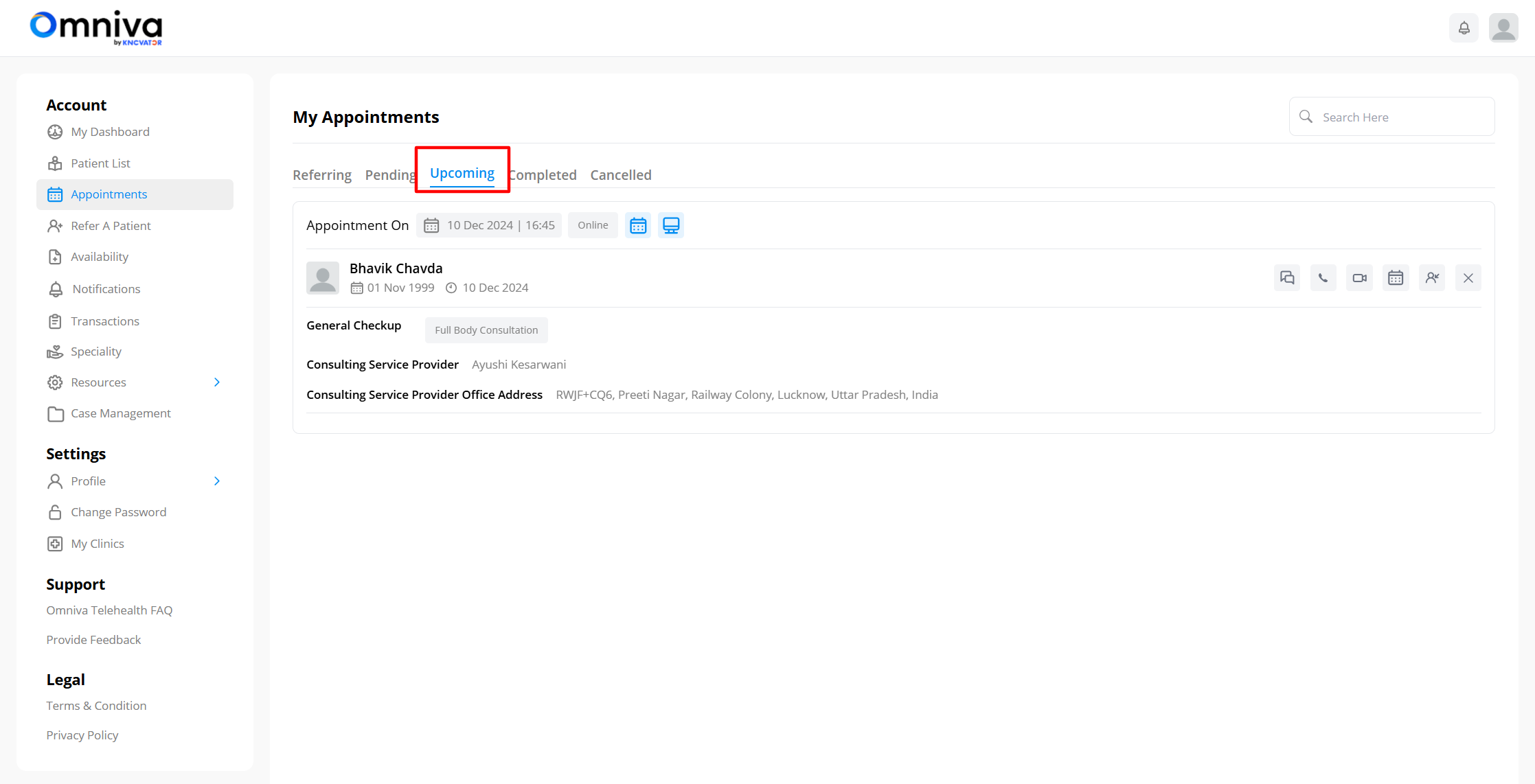
Task: Open the Pending appointments tab
Action: [389, 175]
